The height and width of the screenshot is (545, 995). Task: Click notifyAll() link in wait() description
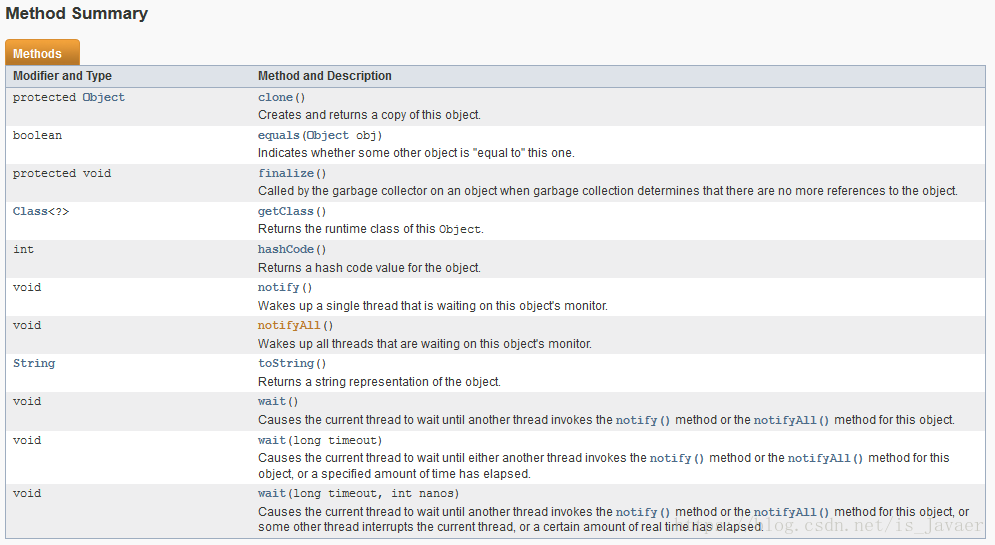click(791, 420)
